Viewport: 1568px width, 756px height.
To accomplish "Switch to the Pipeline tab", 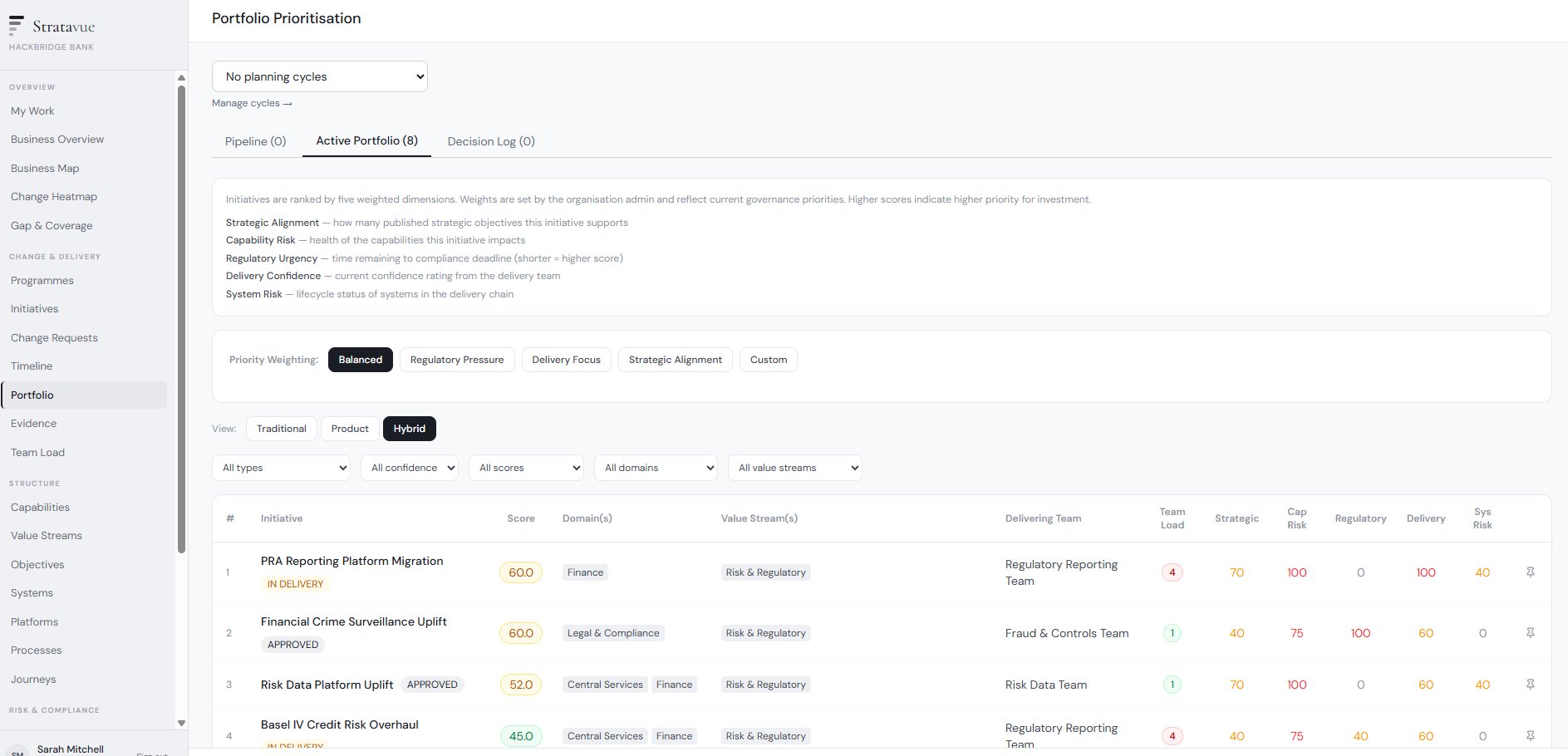I will pyautogui.click(x=255, y=141).
